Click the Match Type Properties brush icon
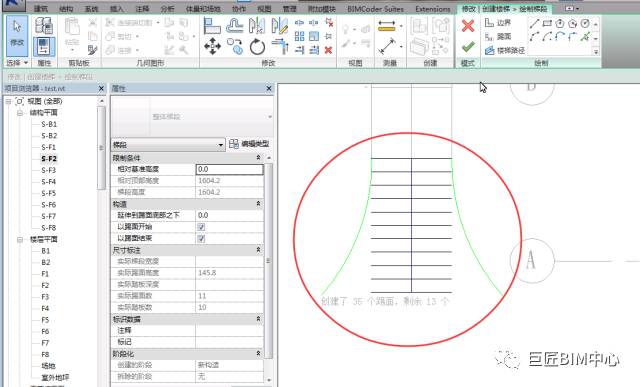Screen dimensions: 640x387 (93, 50)
